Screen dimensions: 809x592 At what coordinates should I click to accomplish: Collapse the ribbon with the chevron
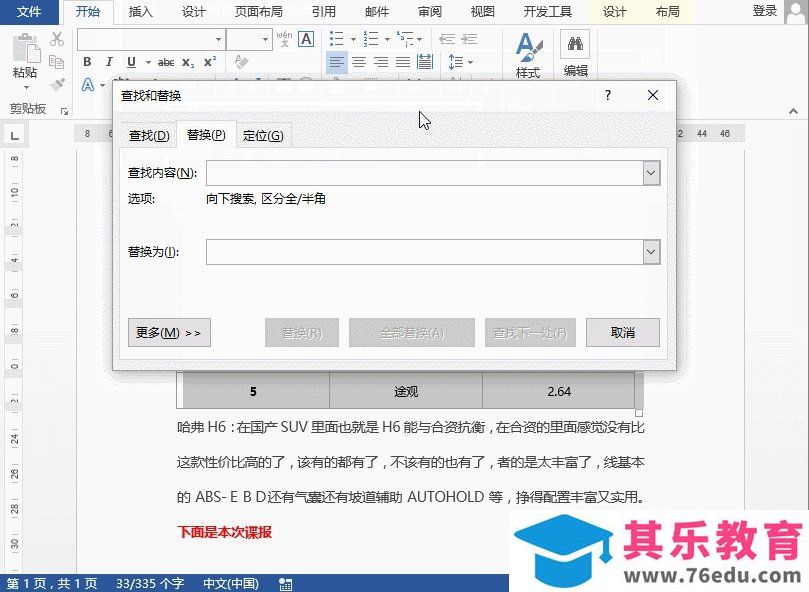pyautogui.click(x=794, y=111)
